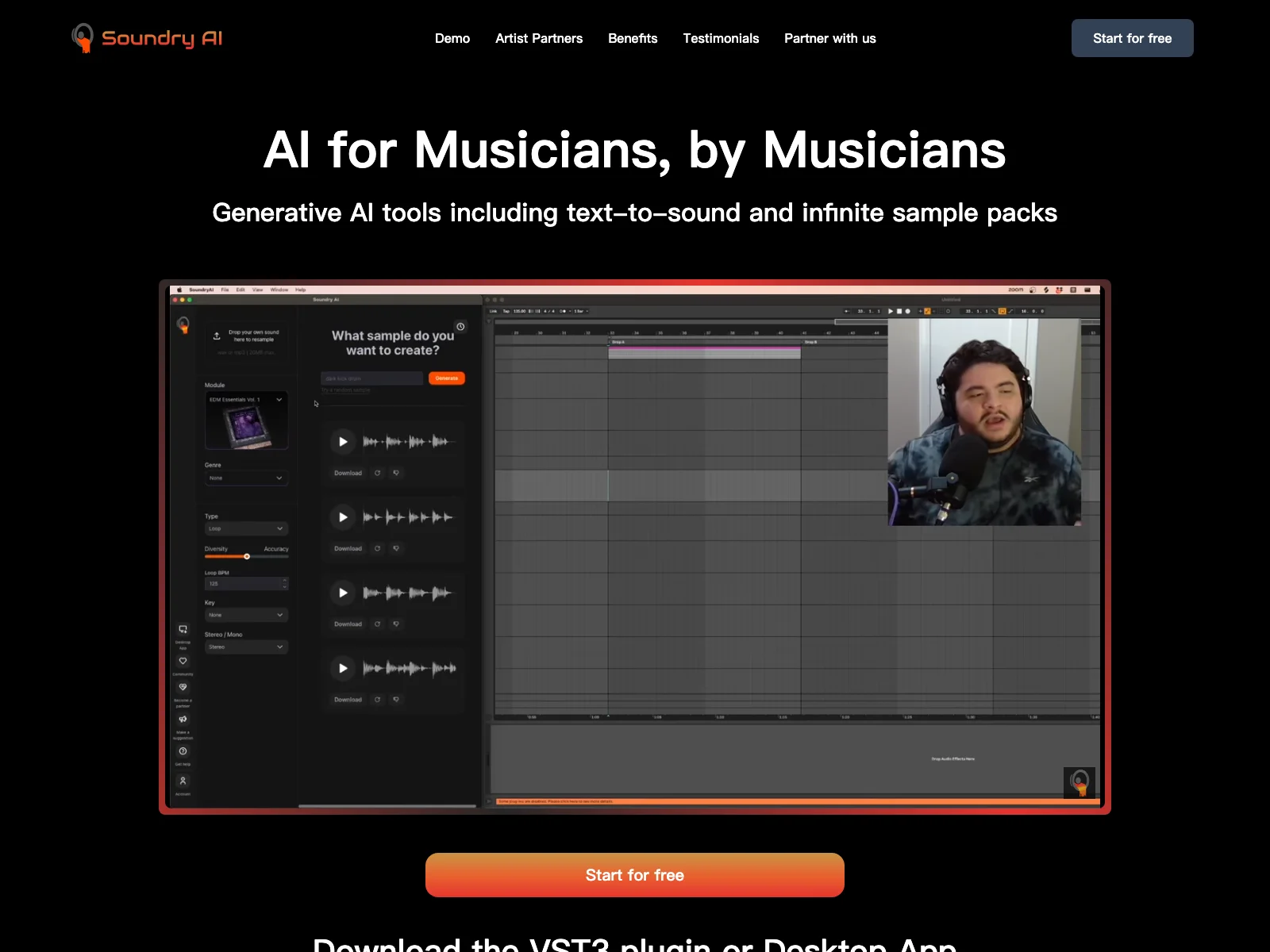
Task: Download the first generated sample
Action: coord(348,473)
